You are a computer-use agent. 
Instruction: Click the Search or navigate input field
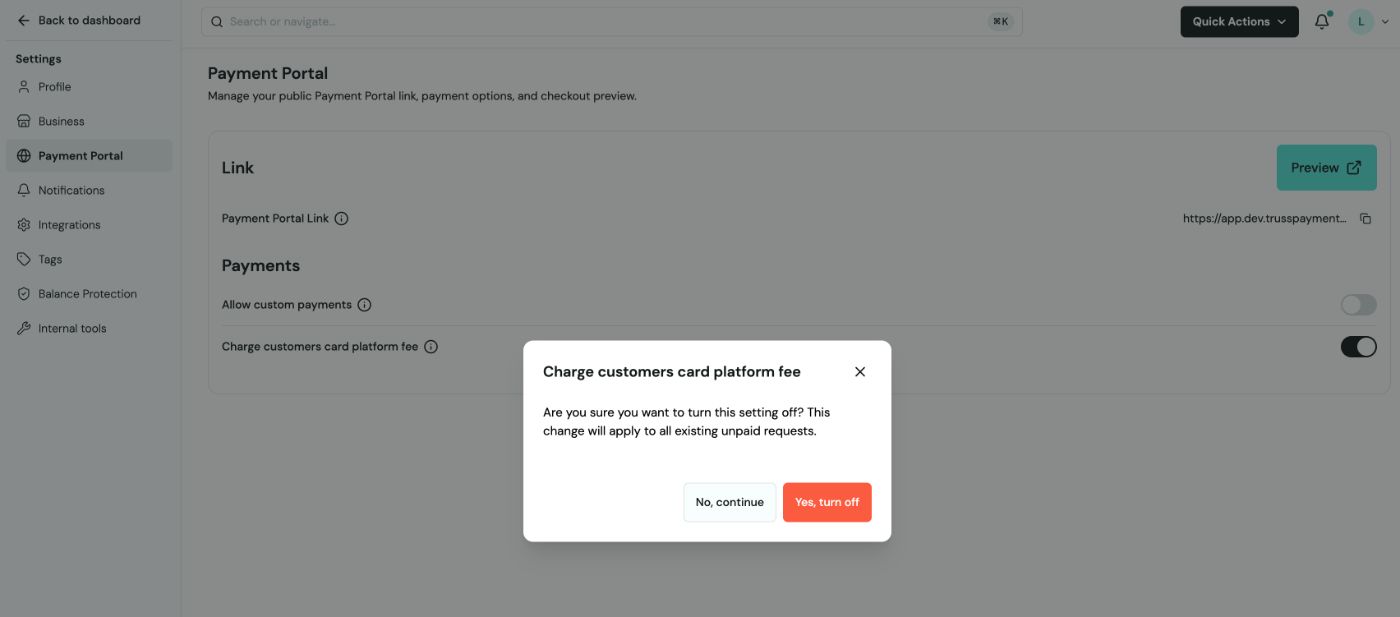pos(611,21)
